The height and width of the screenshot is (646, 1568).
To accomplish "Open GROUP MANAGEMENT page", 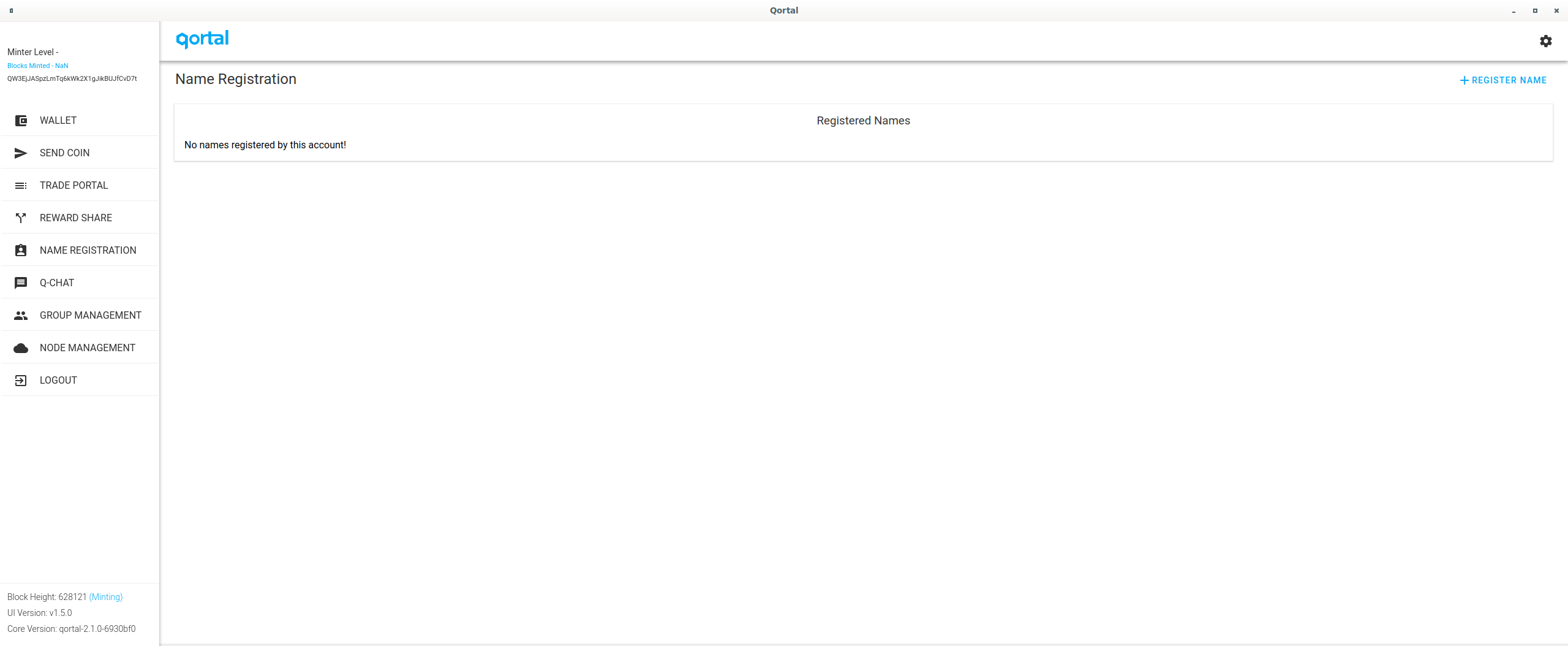I will [80, 315].
